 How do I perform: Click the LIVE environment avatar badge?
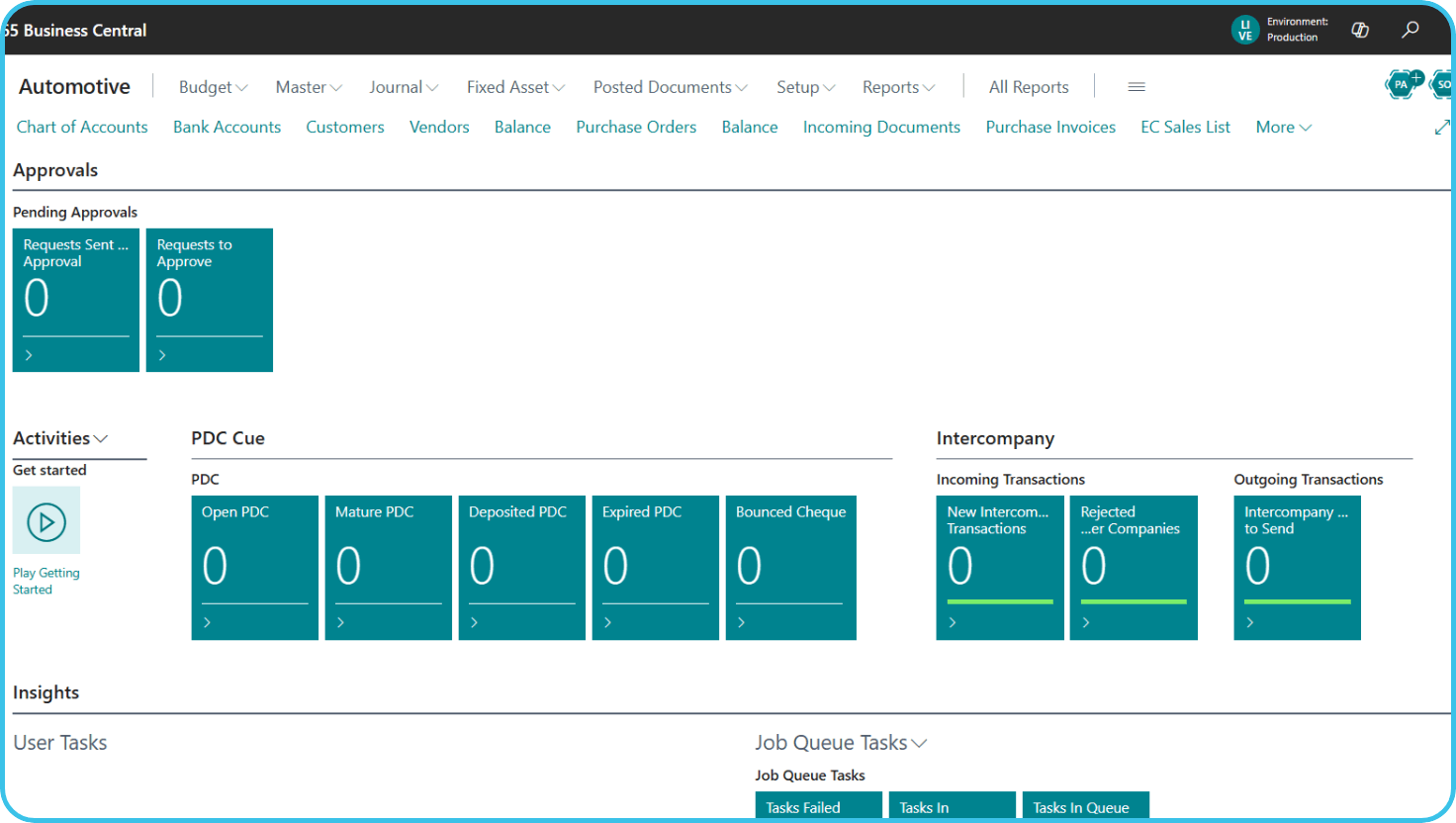[1245, 30]
